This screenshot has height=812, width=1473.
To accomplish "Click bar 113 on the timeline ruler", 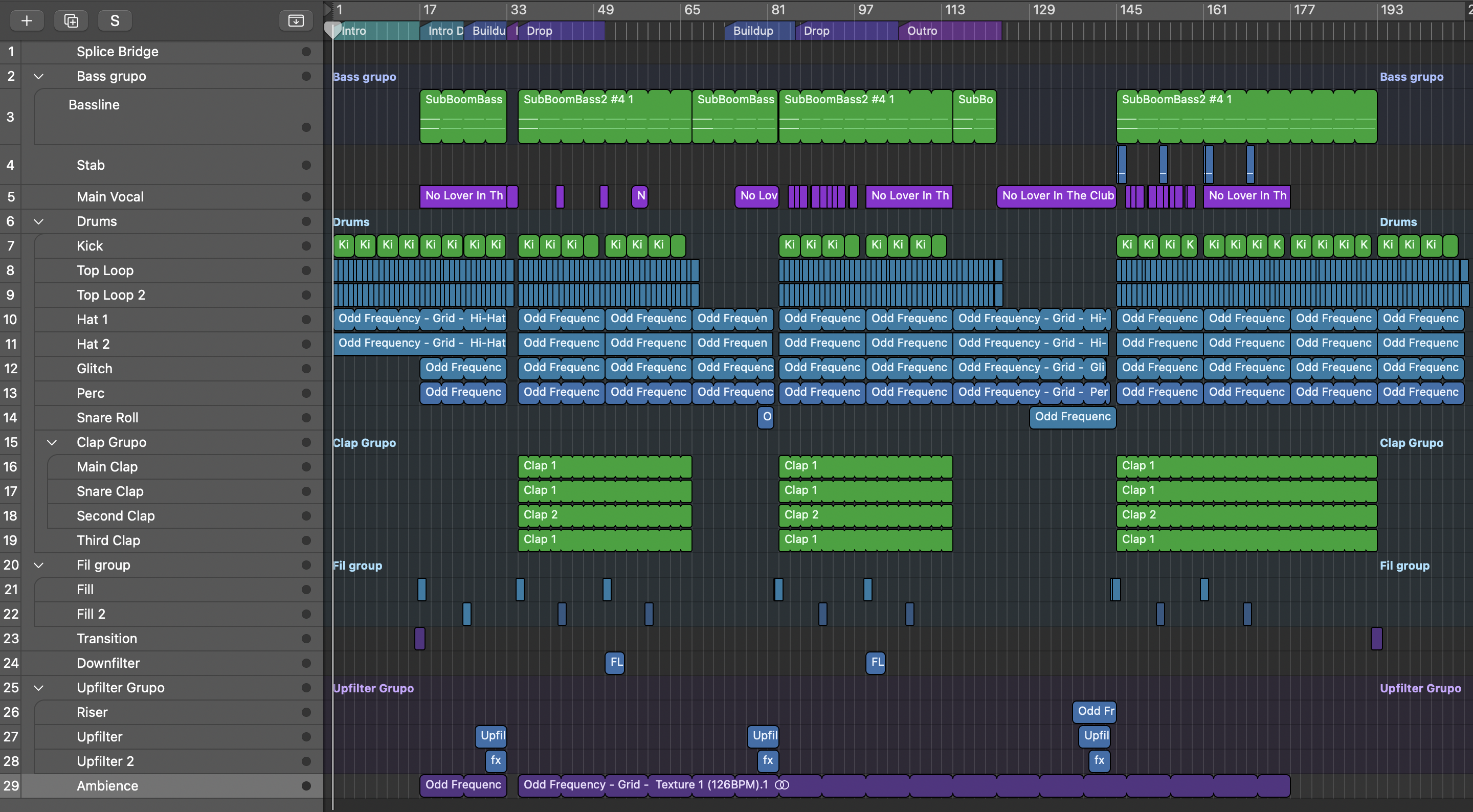I will point(954,10).
